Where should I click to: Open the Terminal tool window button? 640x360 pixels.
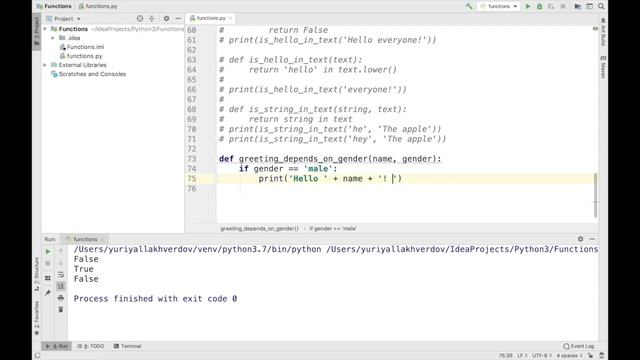[x=127, y=346]
